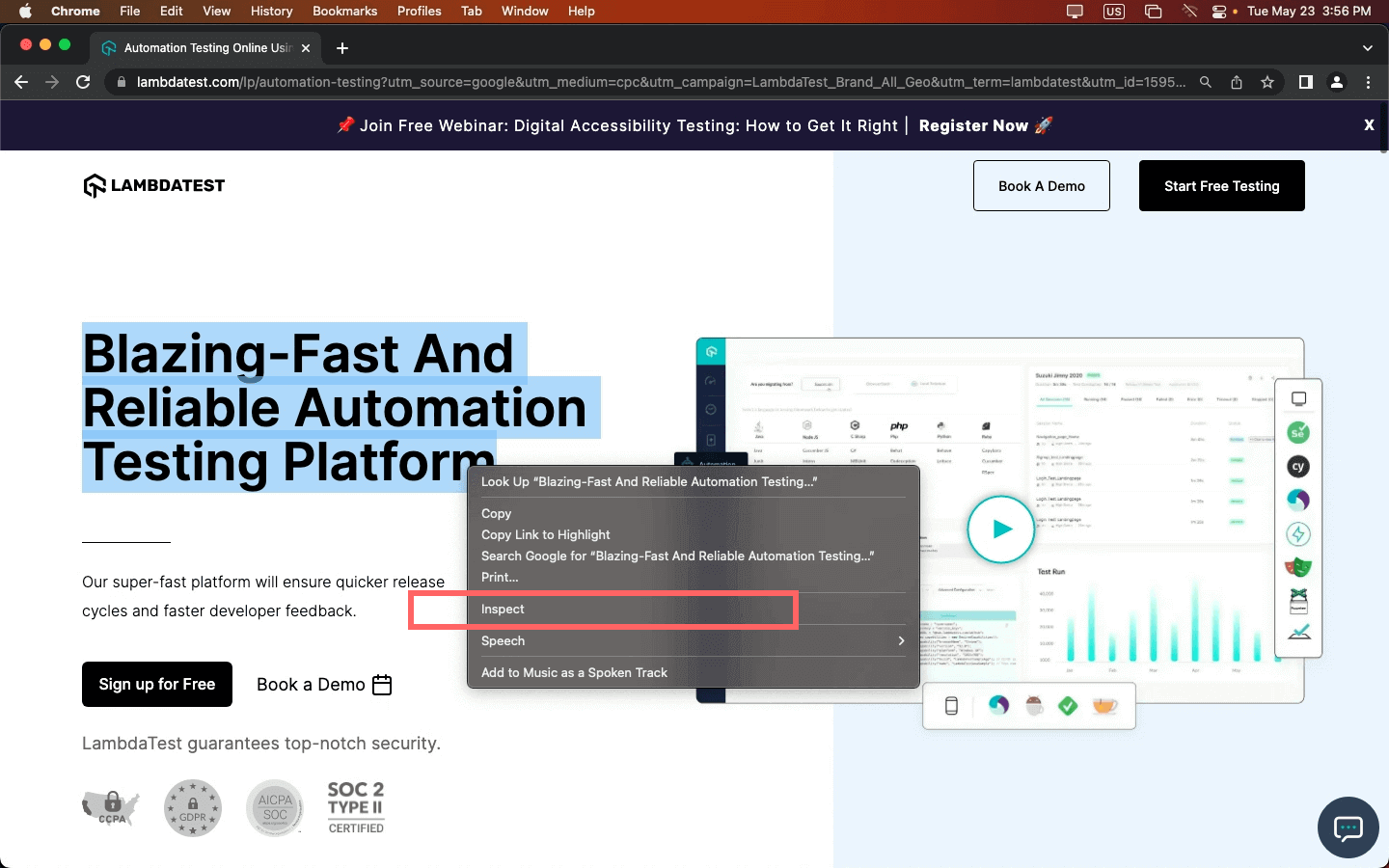Dismiss the webinar banner with X
1389x868 pixels.
[x=1369, y=125]
